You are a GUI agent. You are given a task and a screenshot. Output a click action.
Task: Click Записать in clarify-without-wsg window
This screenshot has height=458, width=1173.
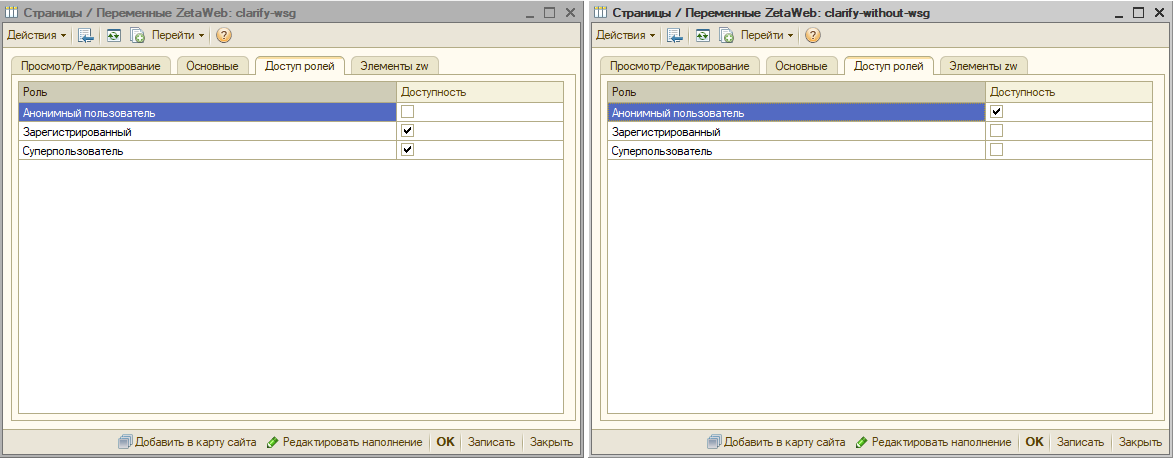[1080, 442]
